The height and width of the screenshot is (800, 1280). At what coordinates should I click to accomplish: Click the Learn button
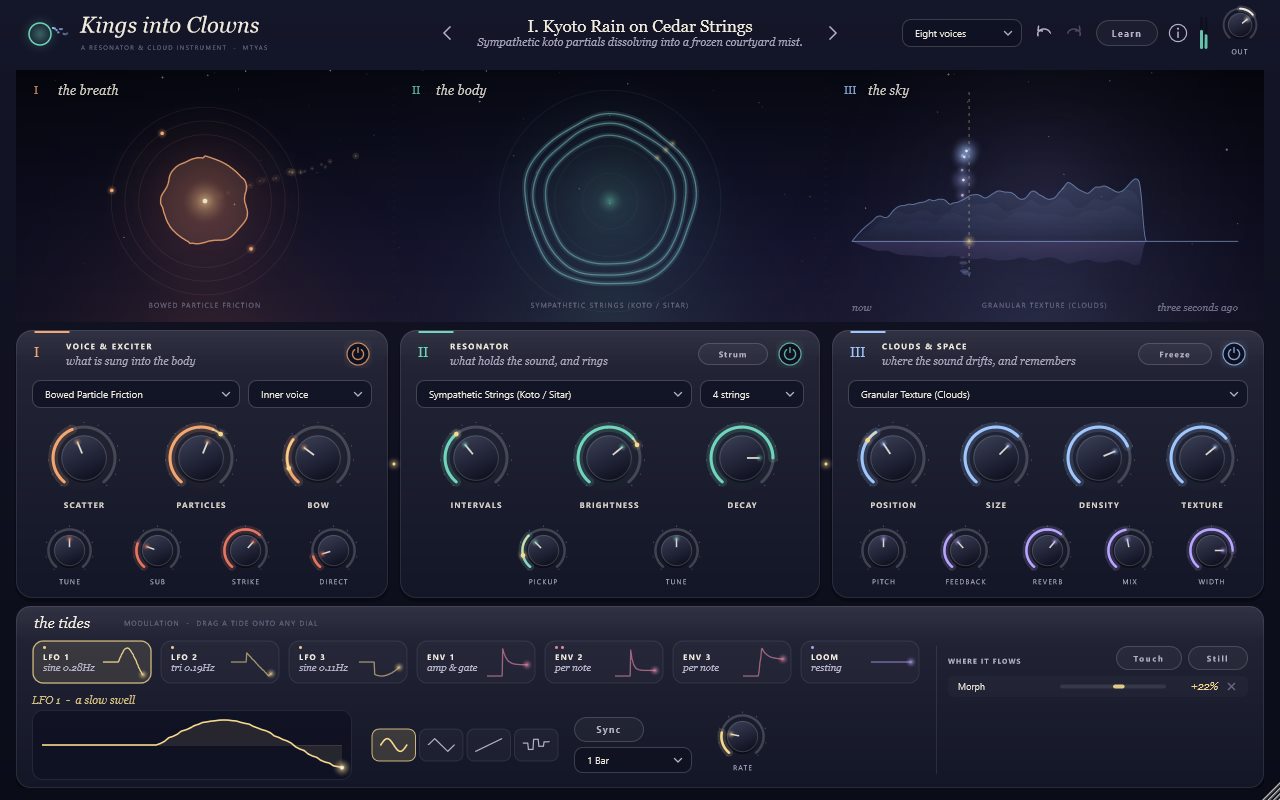coord(1126,33)
